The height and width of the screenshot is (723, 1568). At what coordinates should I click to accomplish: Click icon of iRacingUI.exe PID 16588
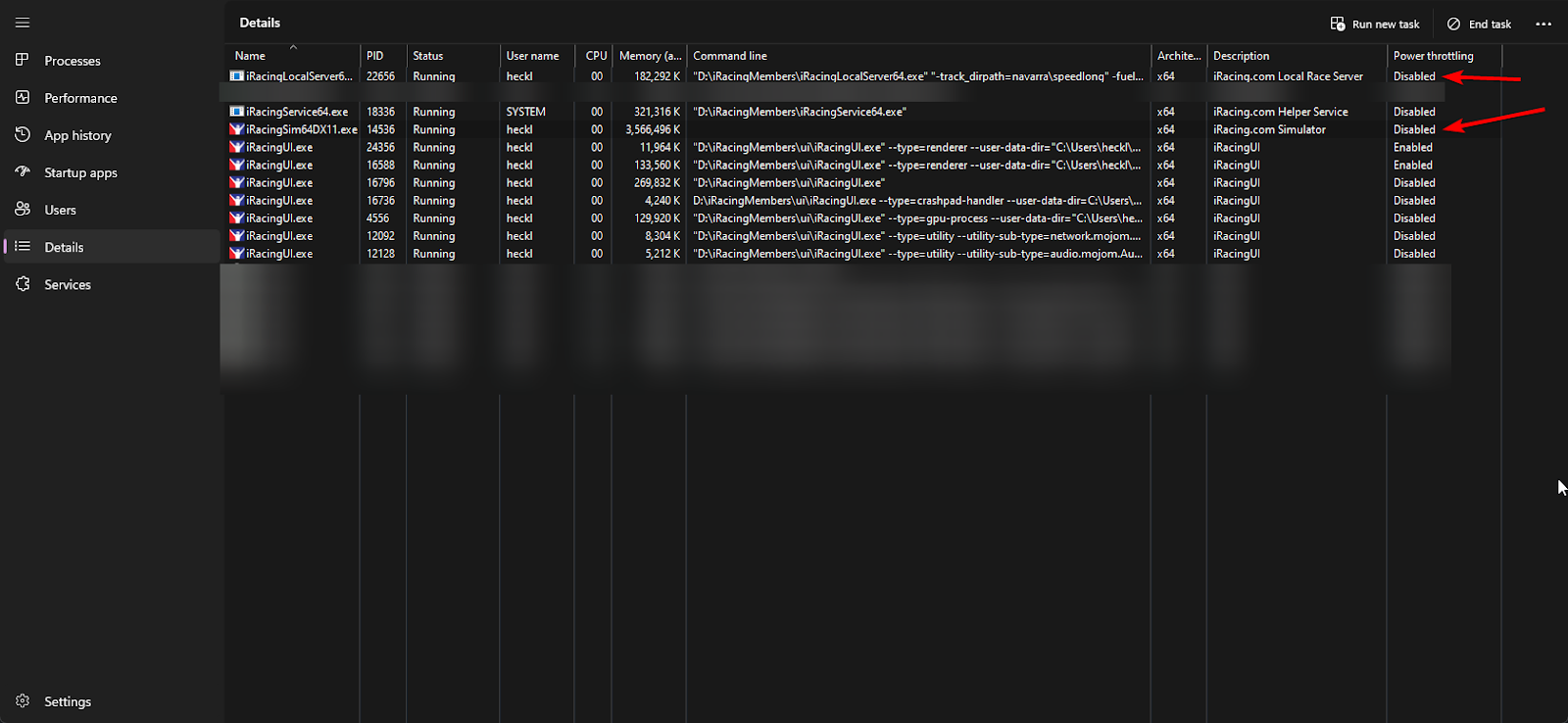tap(236, 165)
